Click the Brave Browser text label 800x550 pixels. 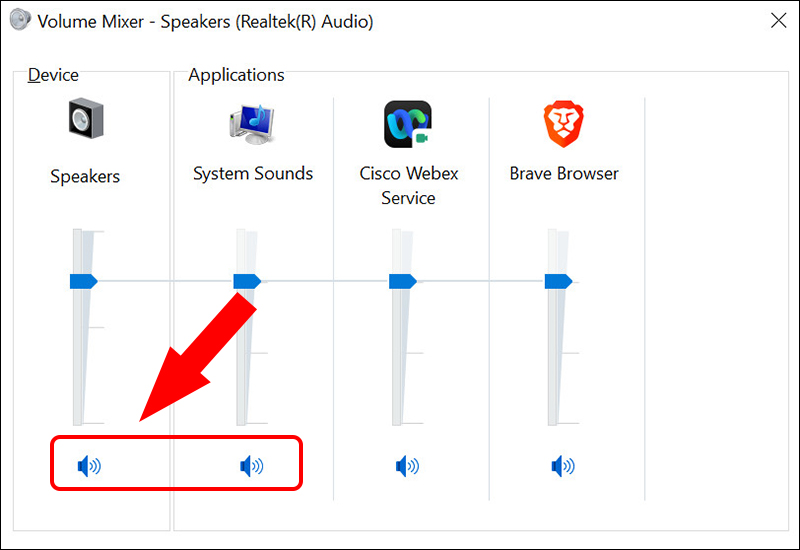tap(564, 173)
